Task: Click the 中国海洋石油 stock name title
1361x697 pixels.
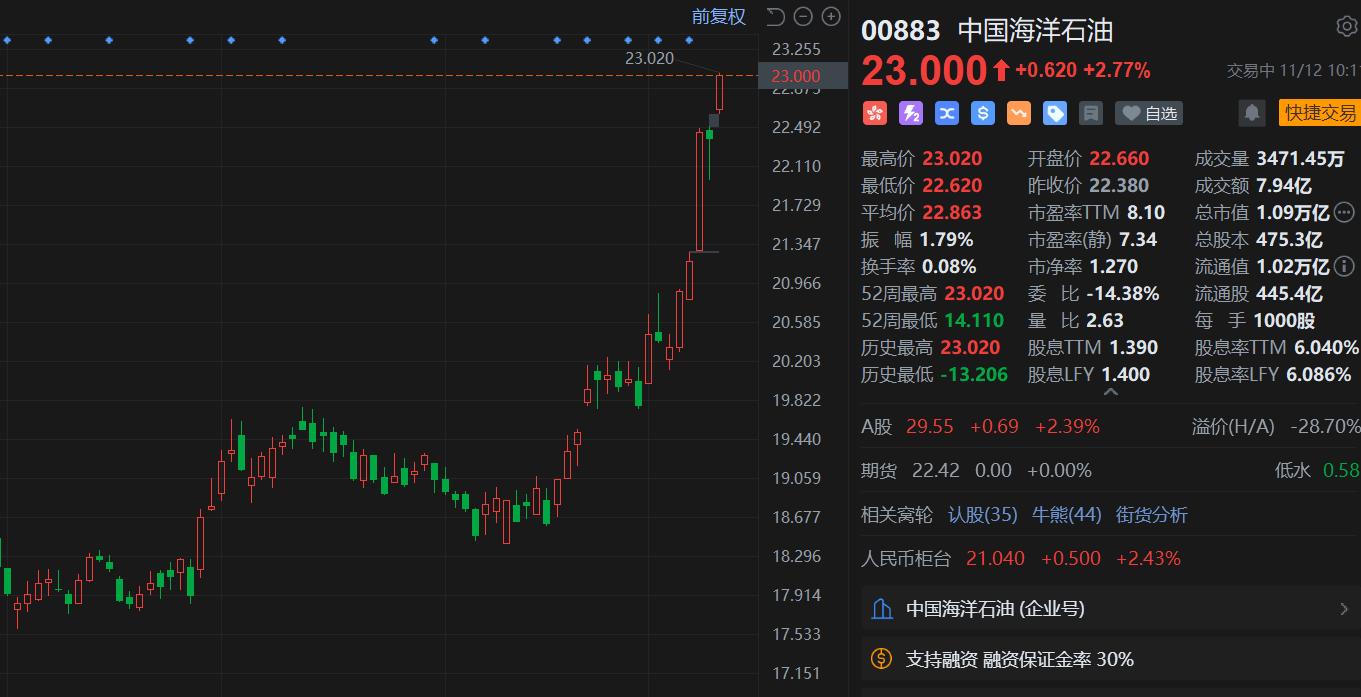Action: coord(1035,30)
